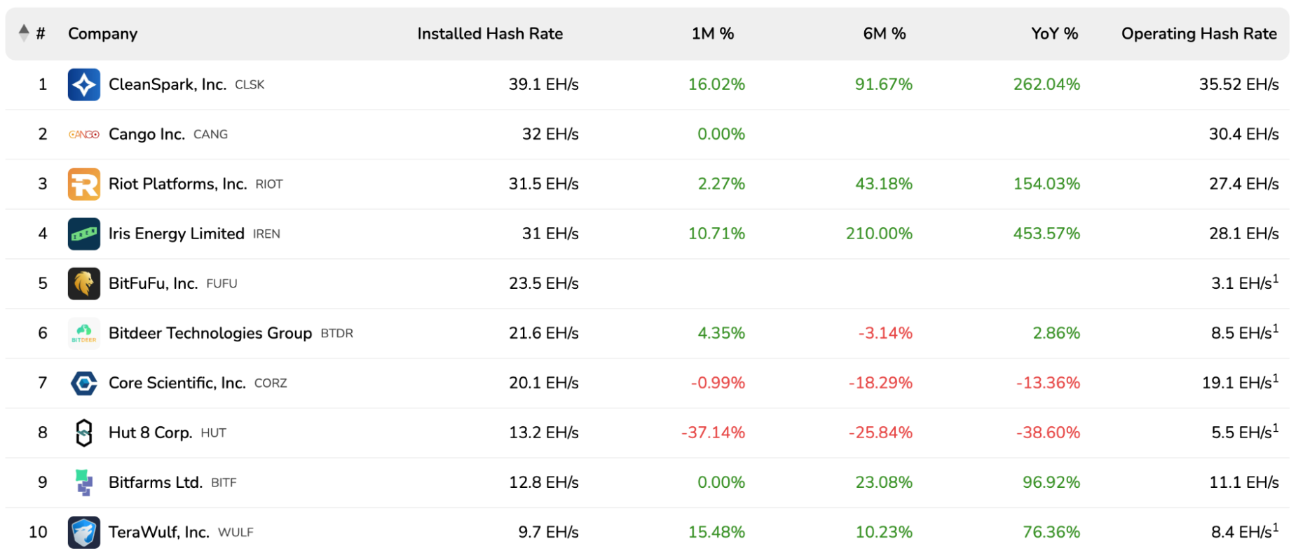Sort table by Installed Hash Rate header
This screenshot has width=1290, height=555.
490,34
